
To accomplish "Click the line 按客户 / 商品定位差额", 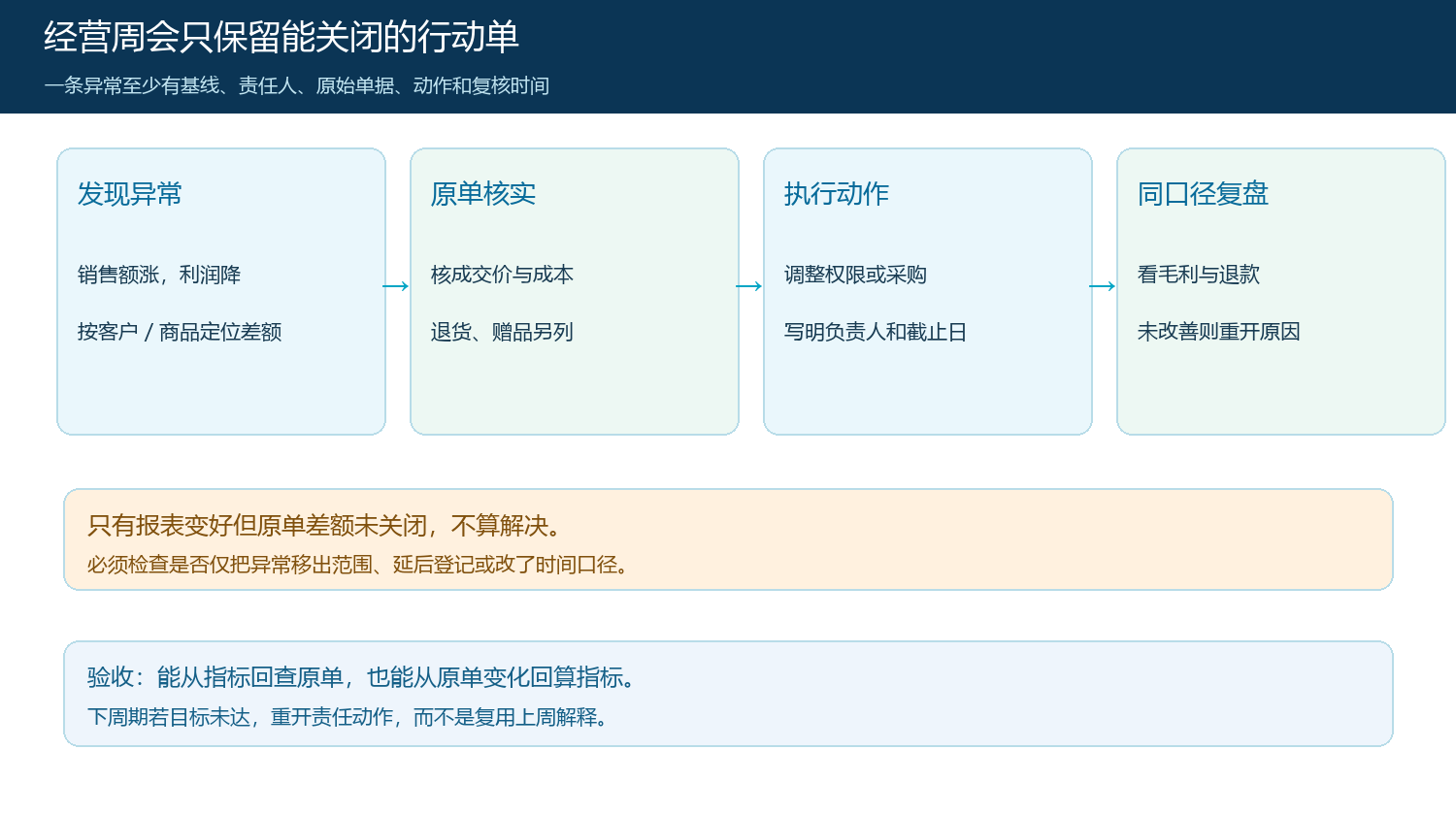I will (x=180, y=332).
